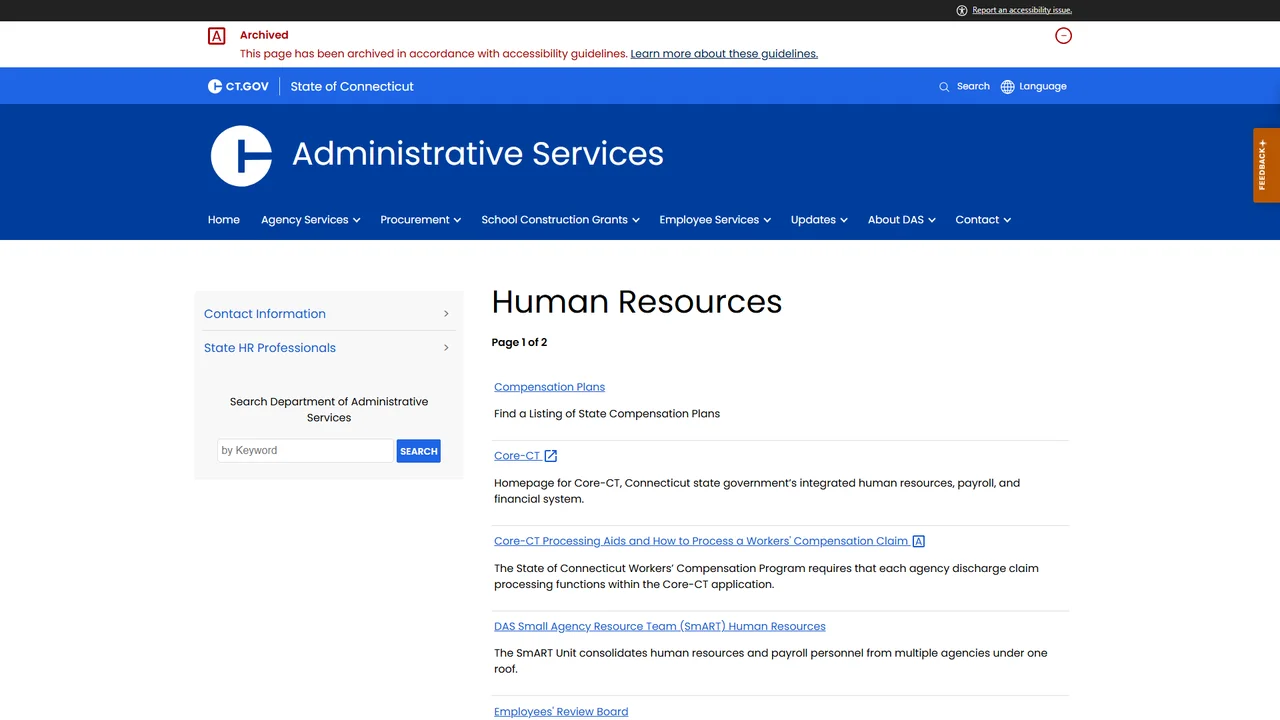Click the 'Page 1 of 2' text

tap(519, 343)
